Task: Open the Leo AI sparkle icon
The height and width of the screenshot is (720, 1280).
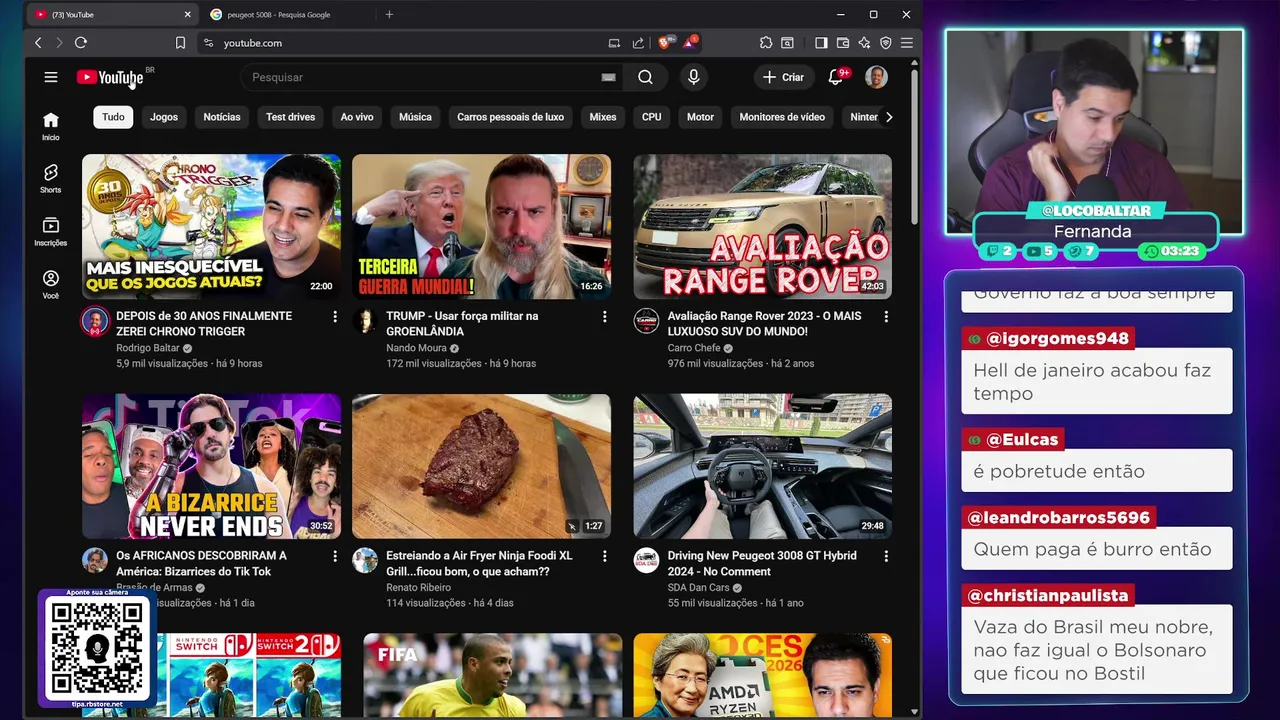Action: (864, 43)
